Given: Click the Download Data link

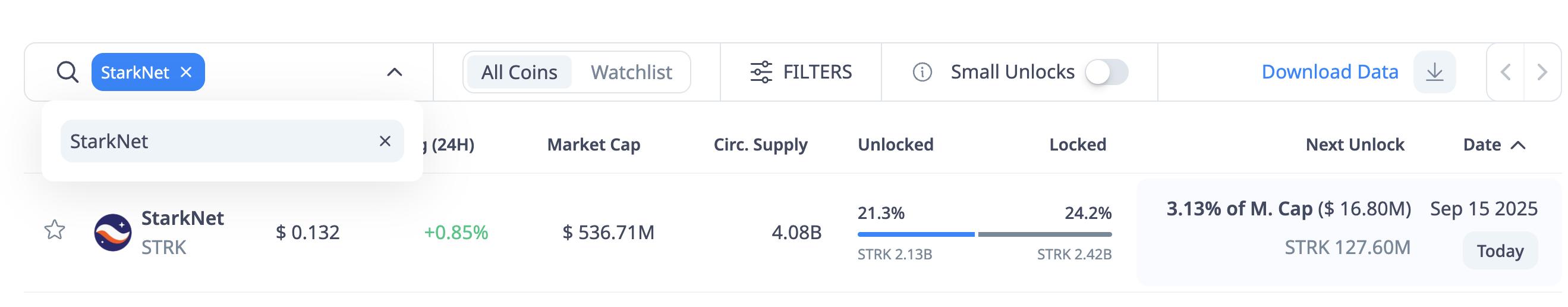Looking at the screenshot, I should [x=1330, y=72].
